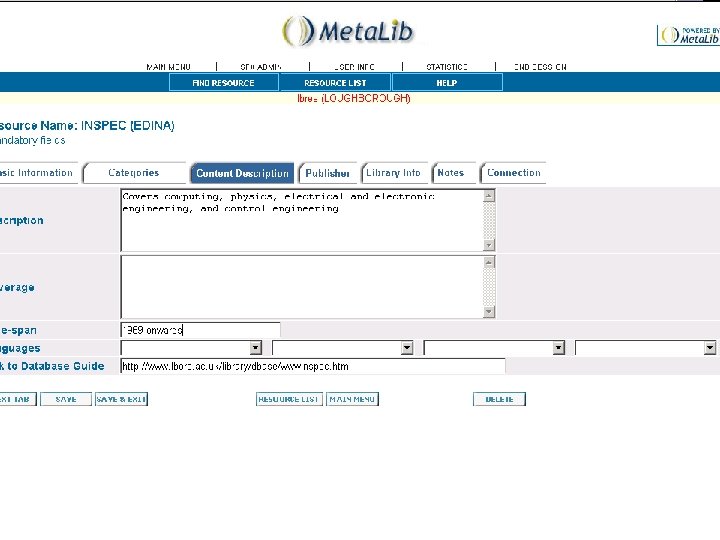Viewport: 720px width, 540px height.
Task: Switch to the Connection tab
Action: pyautogui.click(x=513, y=173)
